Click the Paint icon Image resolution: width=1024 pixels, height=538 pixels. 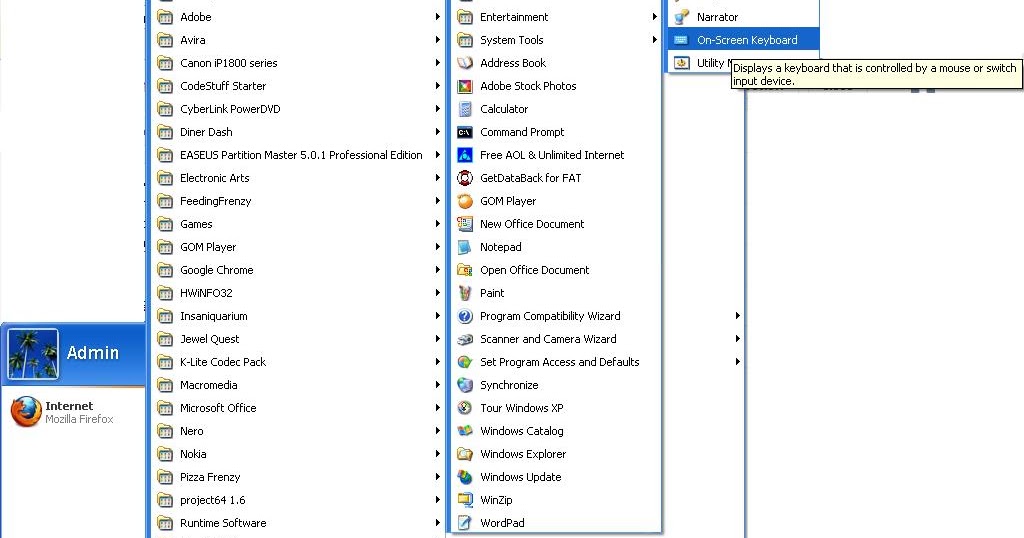pyautogui.click(x=464, y=293)
